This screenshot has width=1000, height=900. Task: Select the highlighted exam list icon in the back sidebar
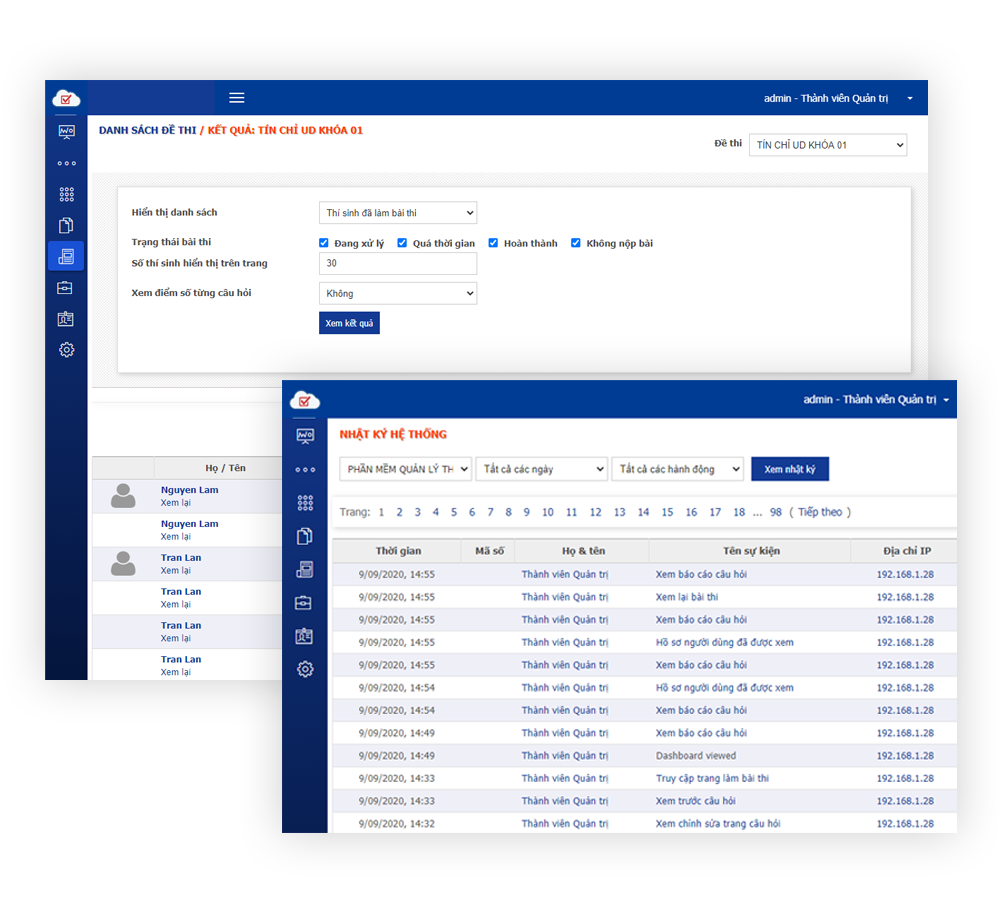(x=66, y=256)
